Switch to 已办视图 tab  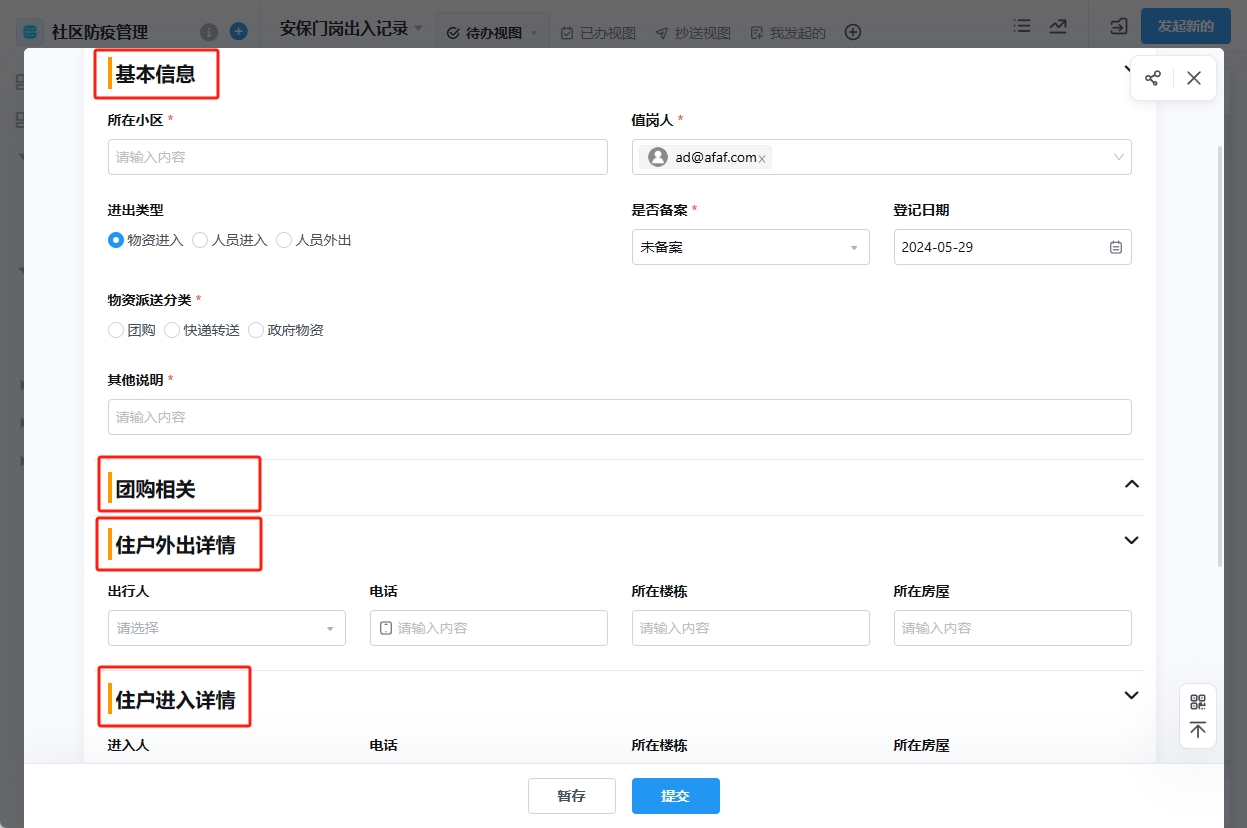click(598, 33)
